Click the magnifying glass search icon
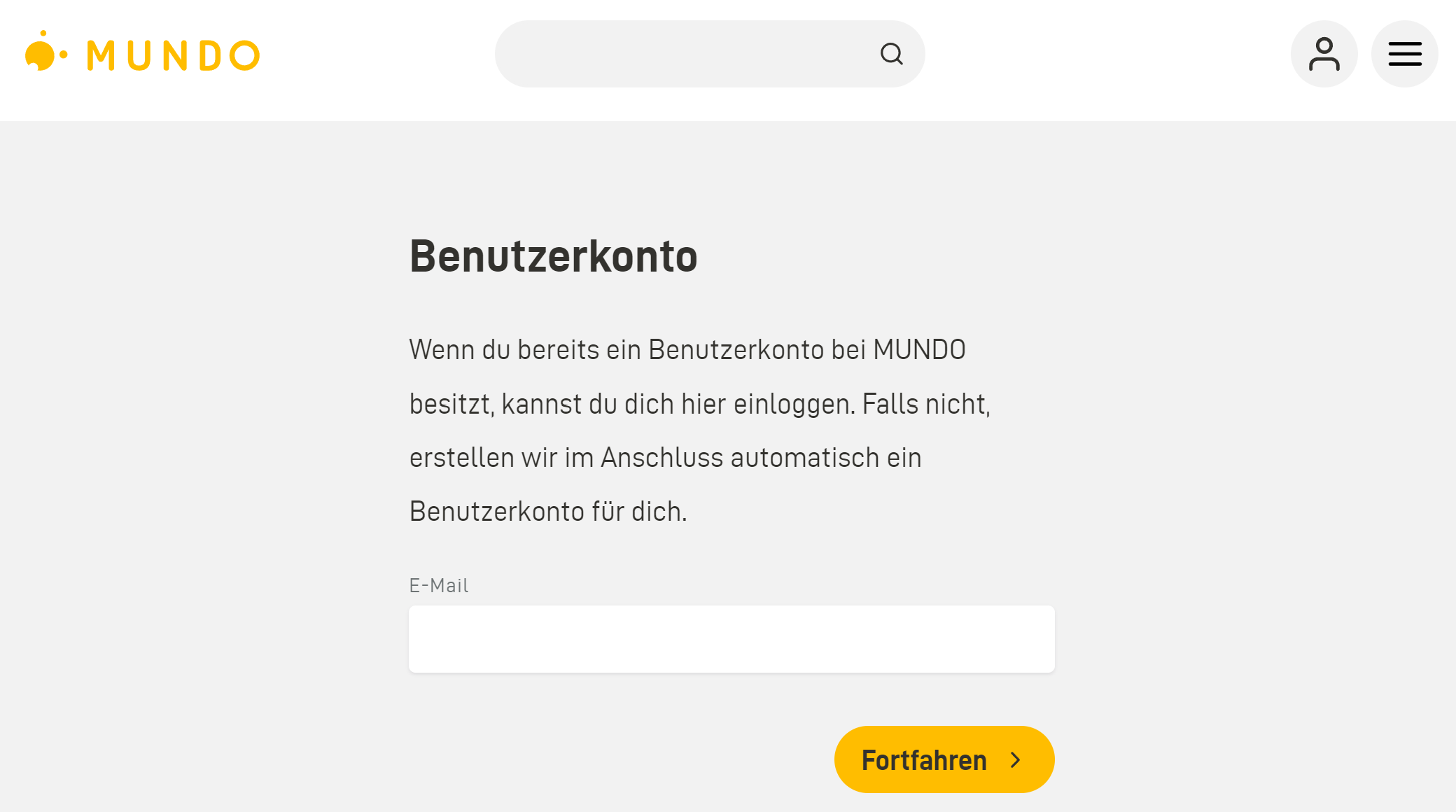The height and width of the screenshot is (812, 1456). (891, 54)
